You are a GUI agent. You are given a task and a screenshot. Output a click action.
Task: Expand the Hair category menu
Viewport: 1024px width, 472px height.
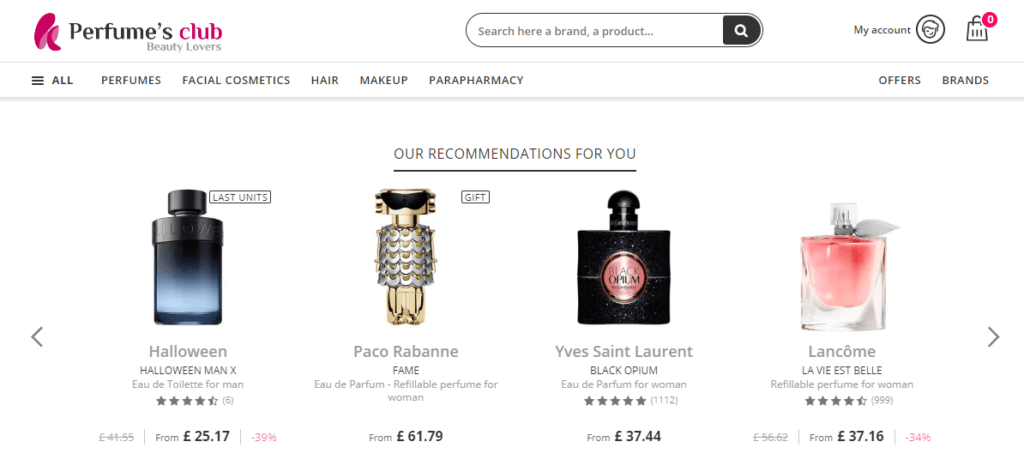pyautogui.click(x=325, y=80)
